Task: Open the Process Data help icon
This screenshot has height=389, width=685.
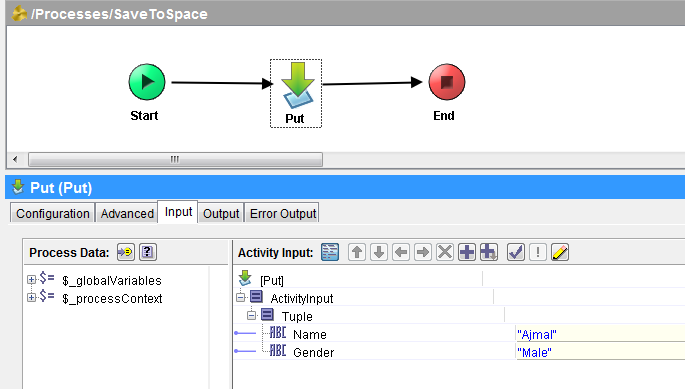Action: (148, 252)
